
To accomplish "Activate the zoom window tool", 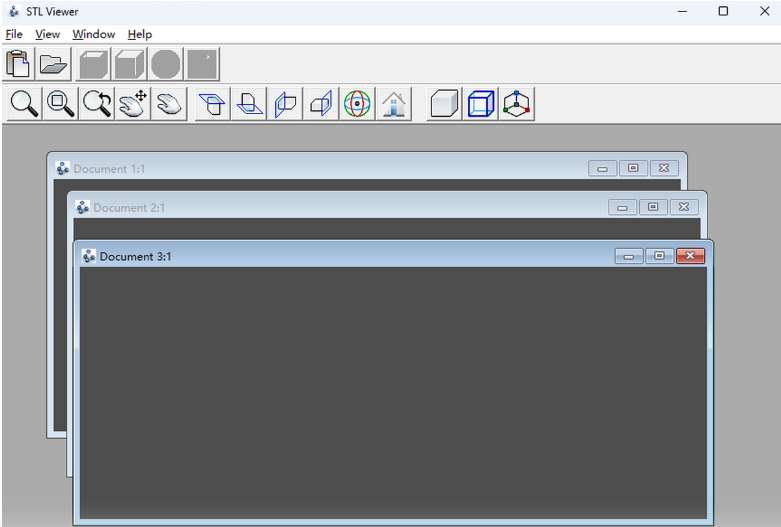I will coord(61,103).
